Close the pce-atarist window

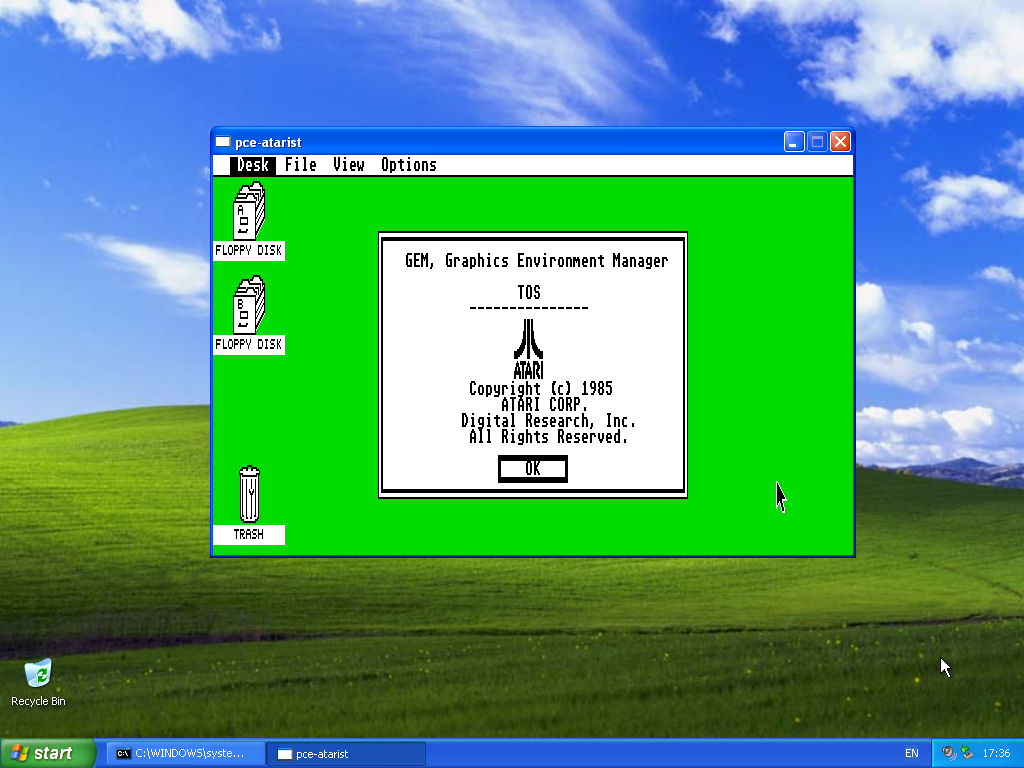click(x=840, y=142)
